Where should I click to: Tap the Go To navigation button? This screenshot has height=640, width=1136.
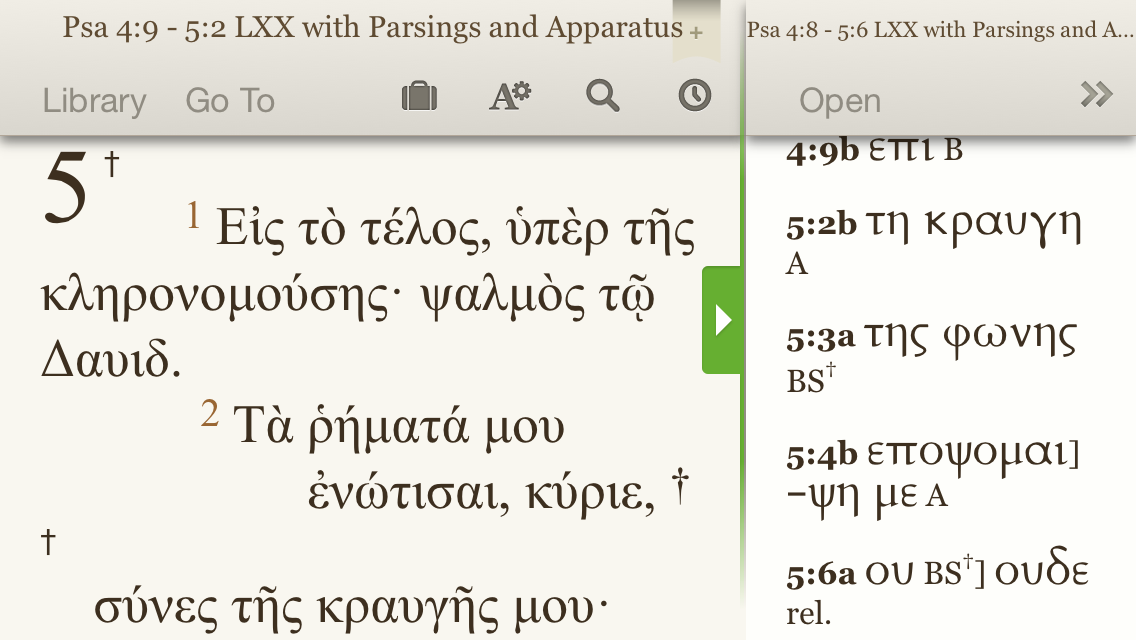coord(230,100)
